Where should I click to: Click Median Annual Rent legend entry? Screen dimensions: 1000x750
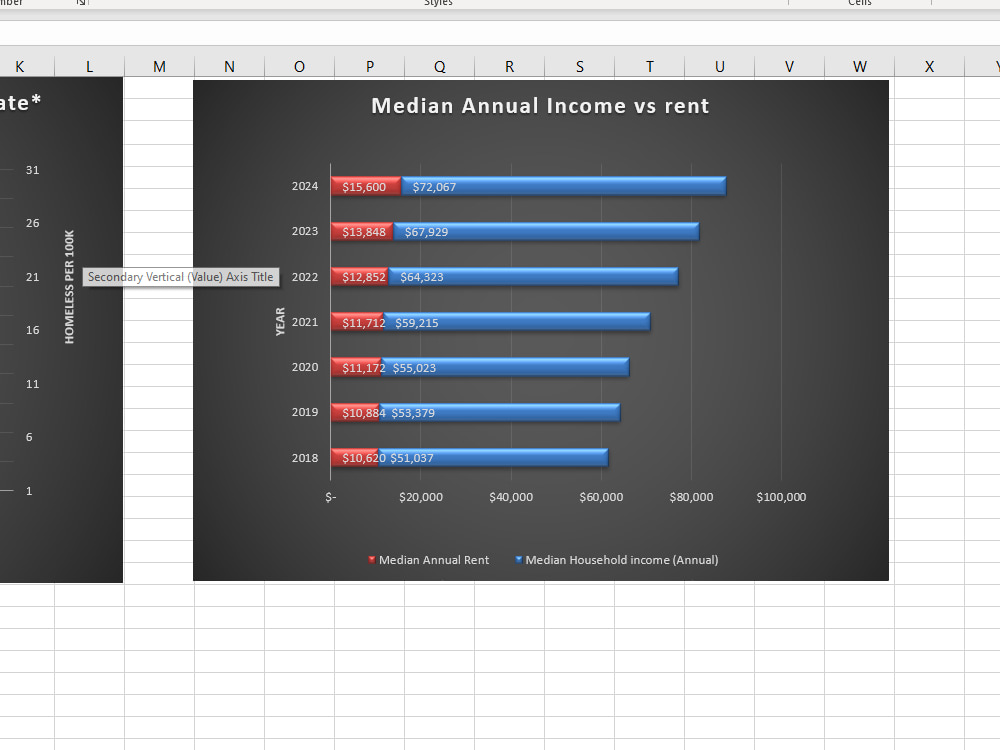(429, 560)
